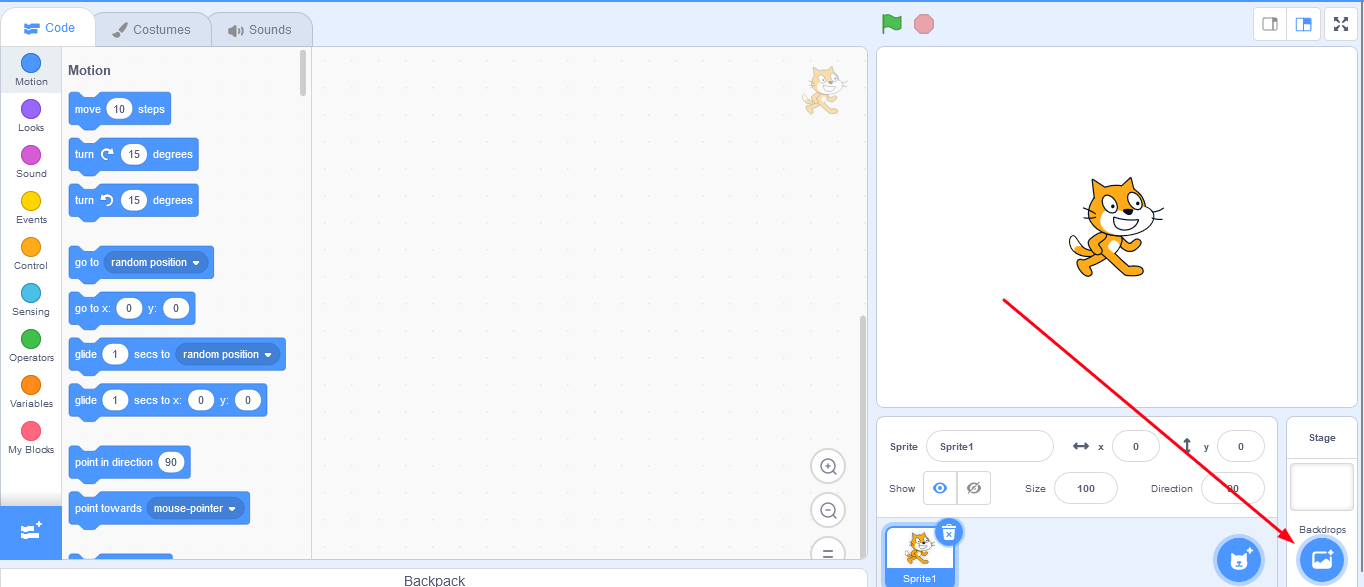The image size is (1364, 587).
Task: Hide sprite using crossed-eye icon
Action: [974, 488]
